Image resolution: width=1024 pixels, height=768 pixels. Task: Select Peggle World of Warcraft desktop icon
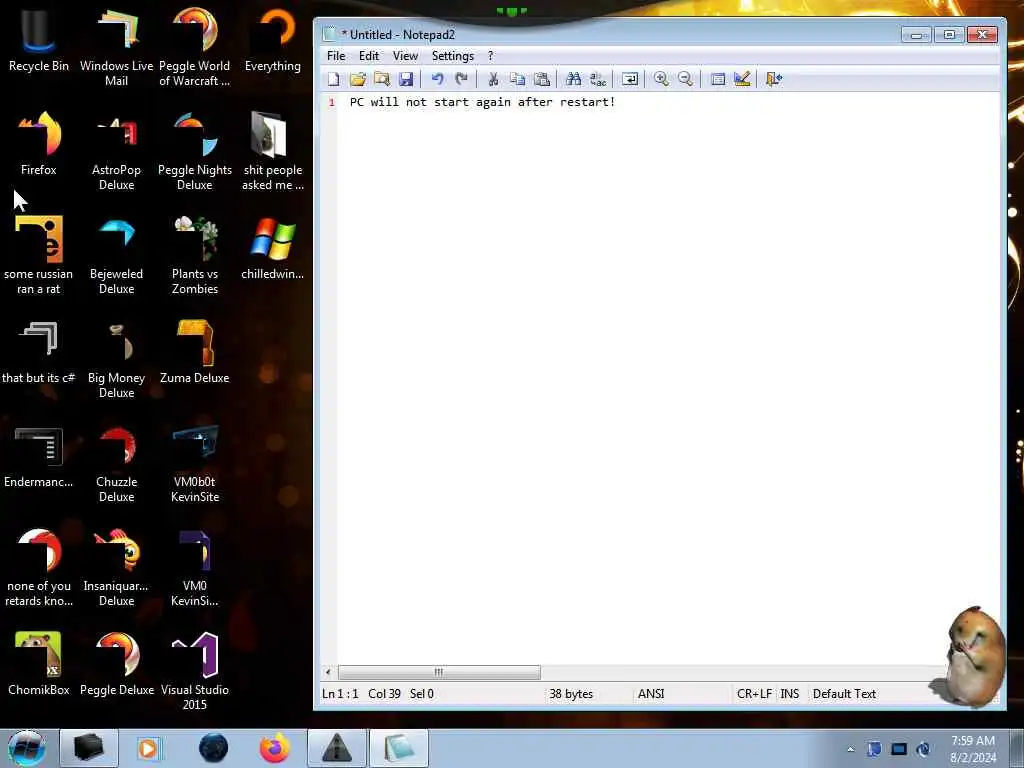[195, 47]
